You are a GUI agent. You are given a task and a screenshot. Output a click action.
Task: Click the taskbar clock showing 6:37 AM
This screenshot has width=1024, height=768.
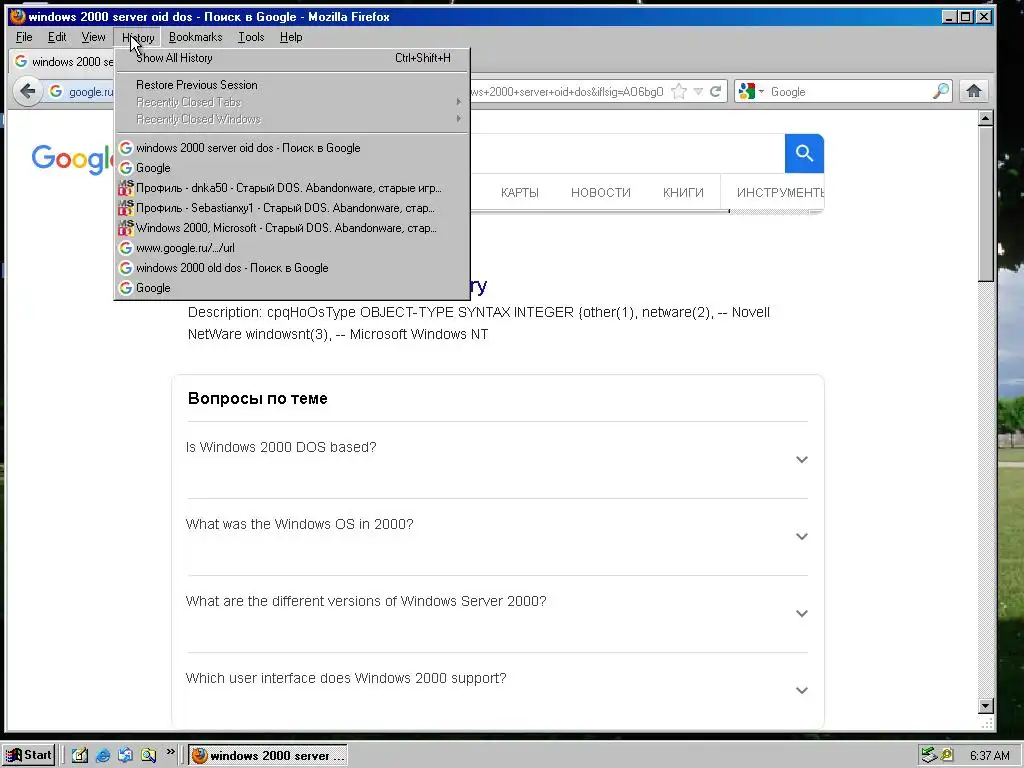pos(989,756)
